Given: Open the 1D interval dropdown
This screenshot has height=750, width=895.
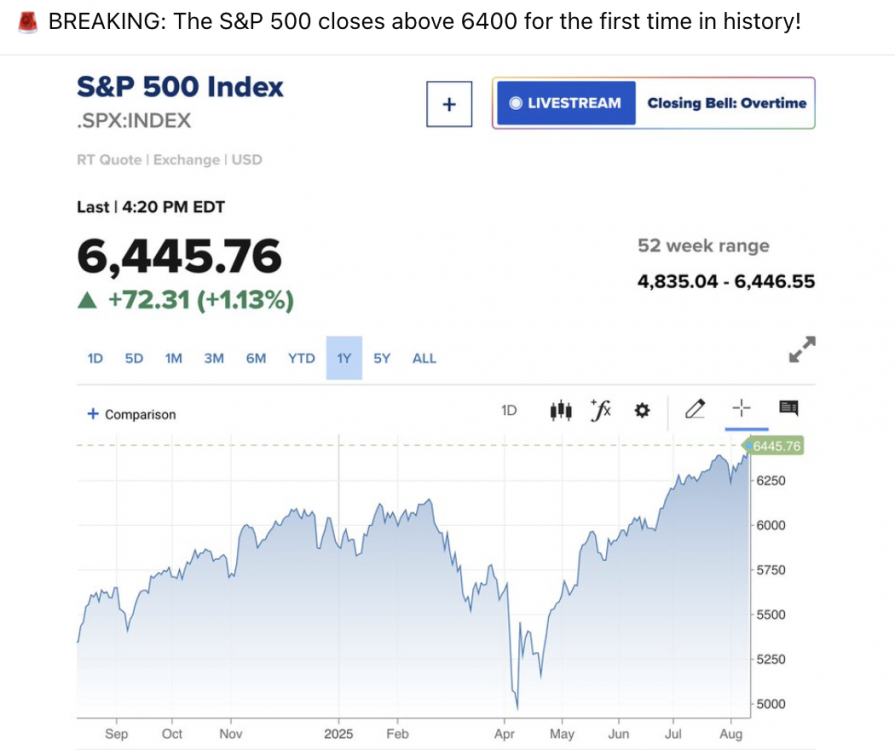Looking at the screenshot, I should pyautogui.click(x=509, y=410).
